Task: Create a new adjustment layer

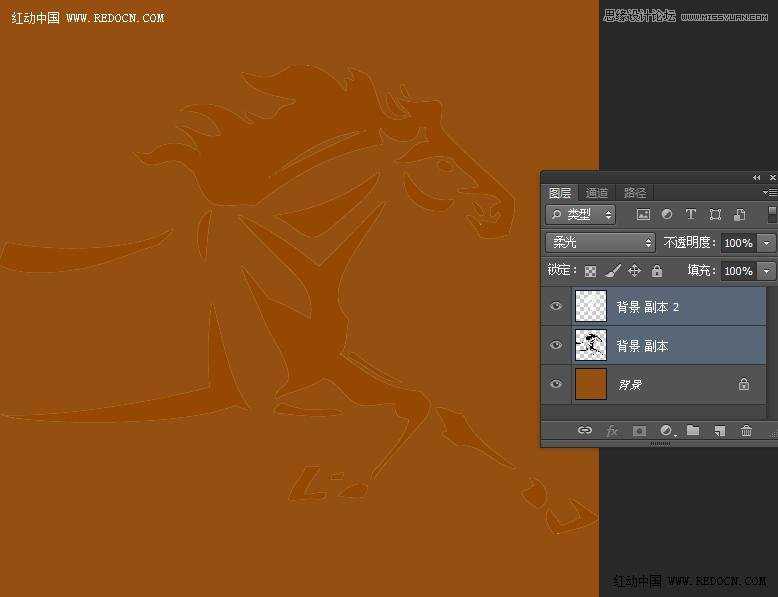Action: tap(666, 431)
